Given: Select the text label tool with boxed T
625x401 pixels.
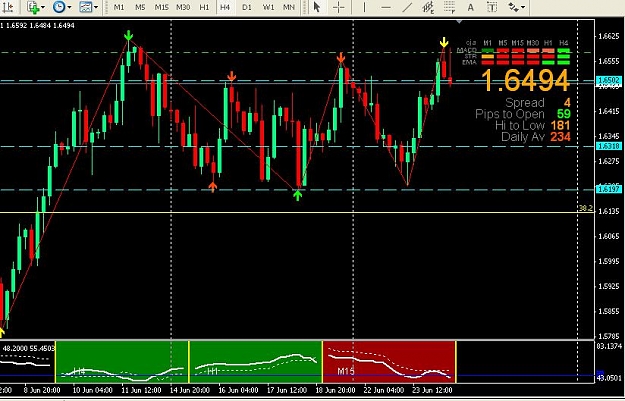Looking at the screenshot, I should click(492, 7).
